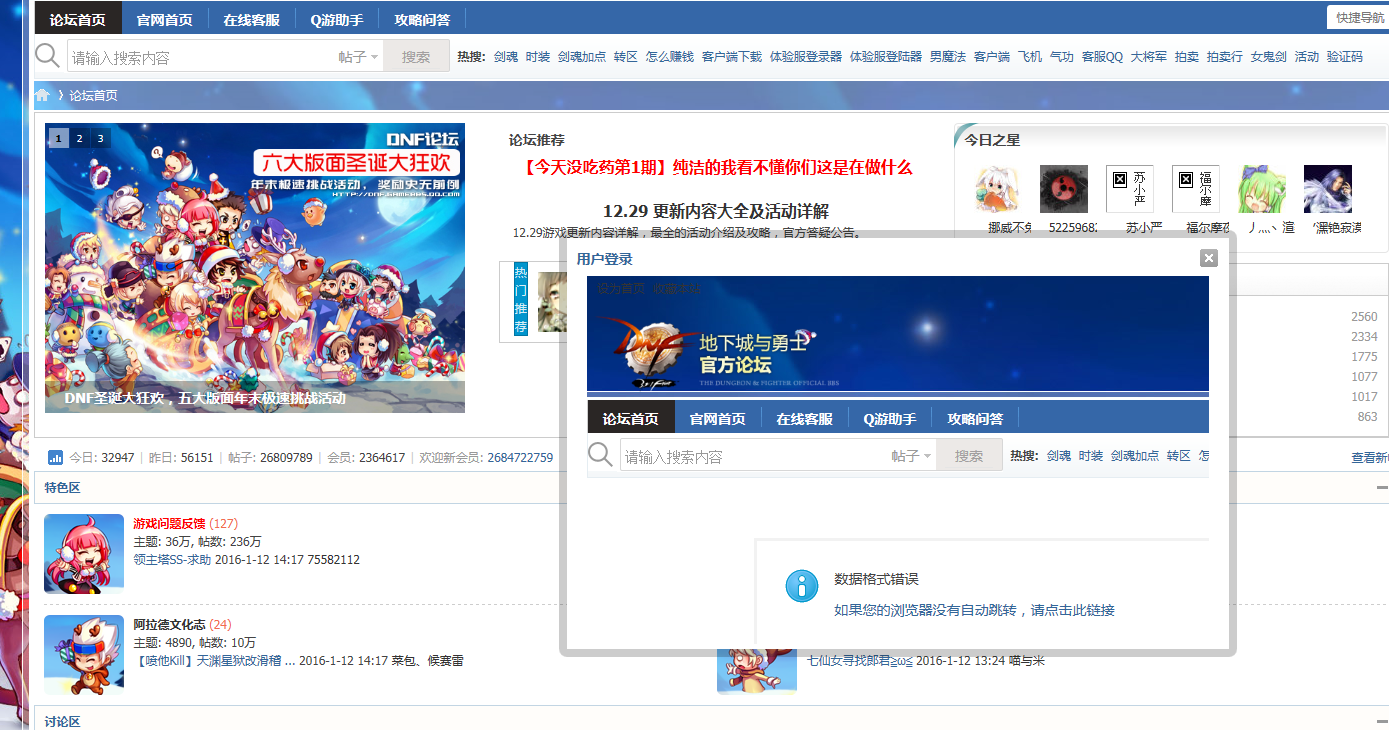Open the 游戏问题反馈 forum icon
The image size is (1389, 730).
coord(84,554)
